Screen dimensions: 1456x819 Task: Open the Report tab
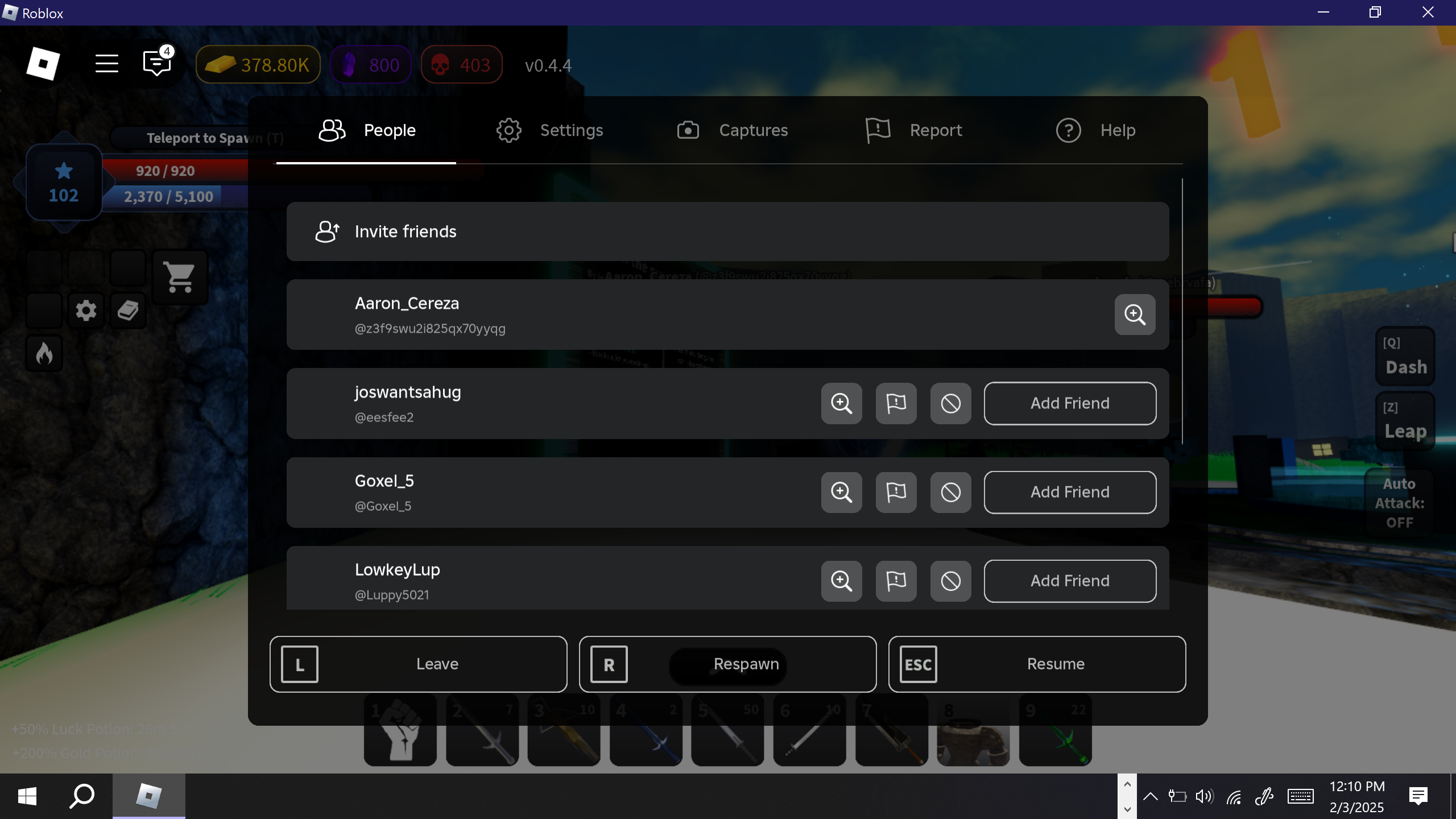913,130
